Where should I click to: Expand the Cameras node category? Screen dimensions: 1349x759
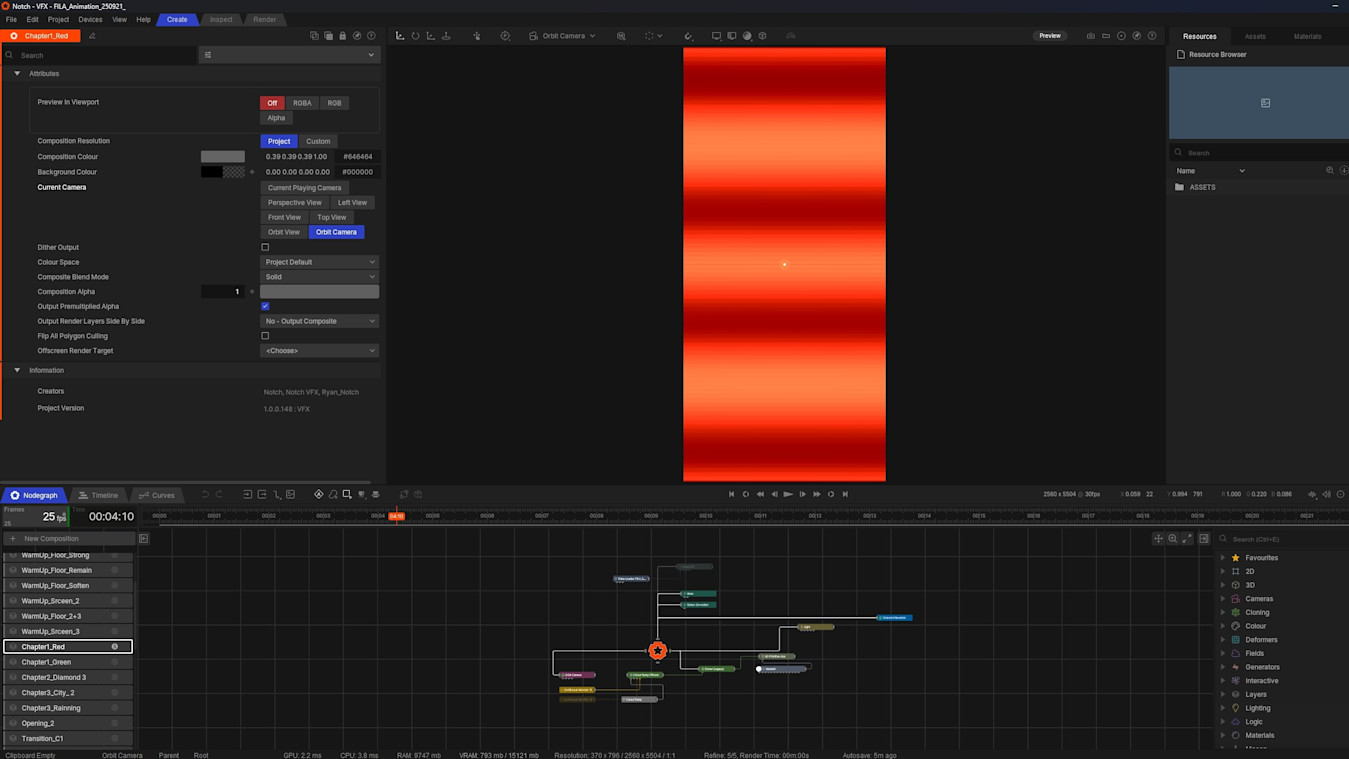(x=1223, y=599)
